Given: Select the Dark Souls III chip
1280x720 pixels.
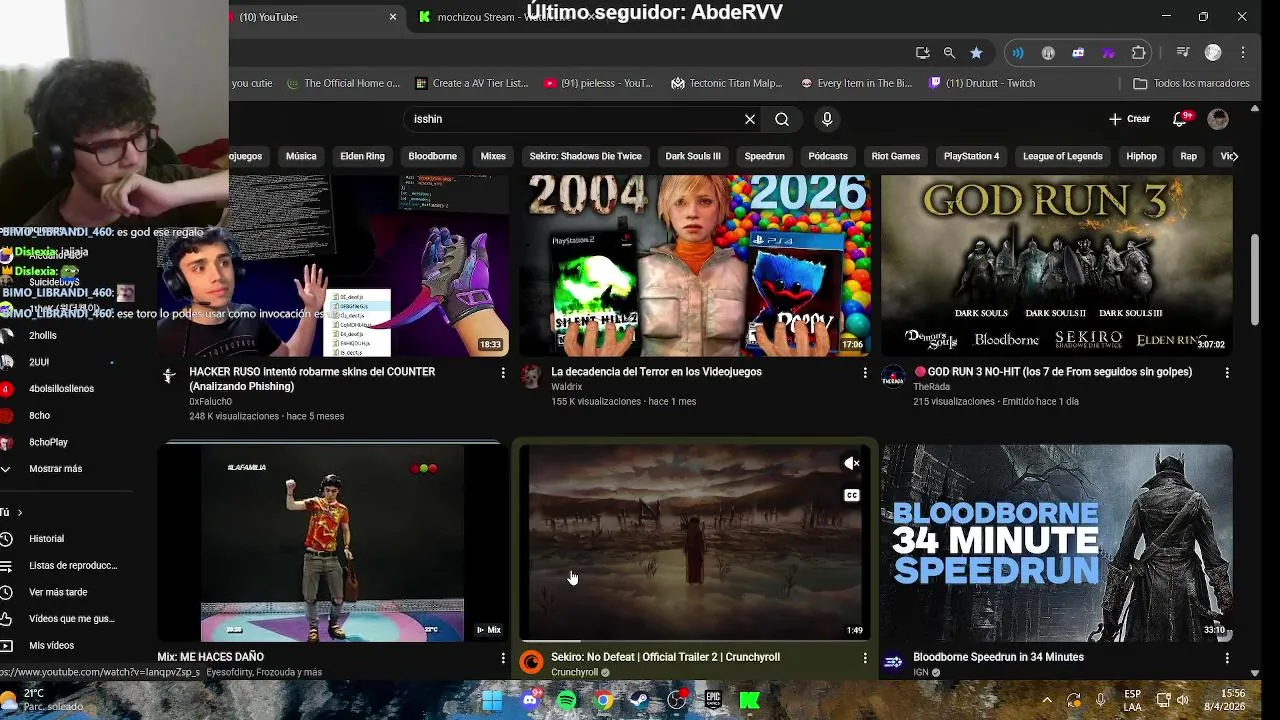Looking at the screenshot, I should [x=693, y=156].
